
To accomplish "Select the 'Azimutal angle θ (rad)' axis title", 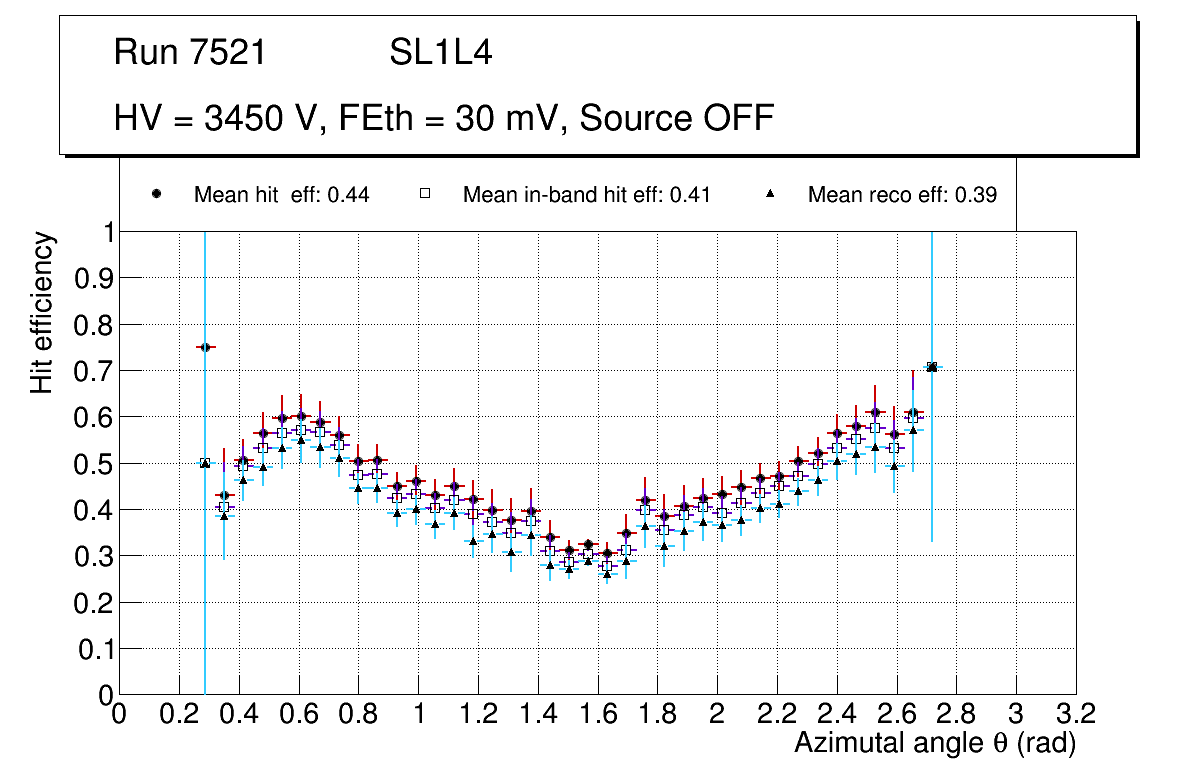I will tap(934, 743).
